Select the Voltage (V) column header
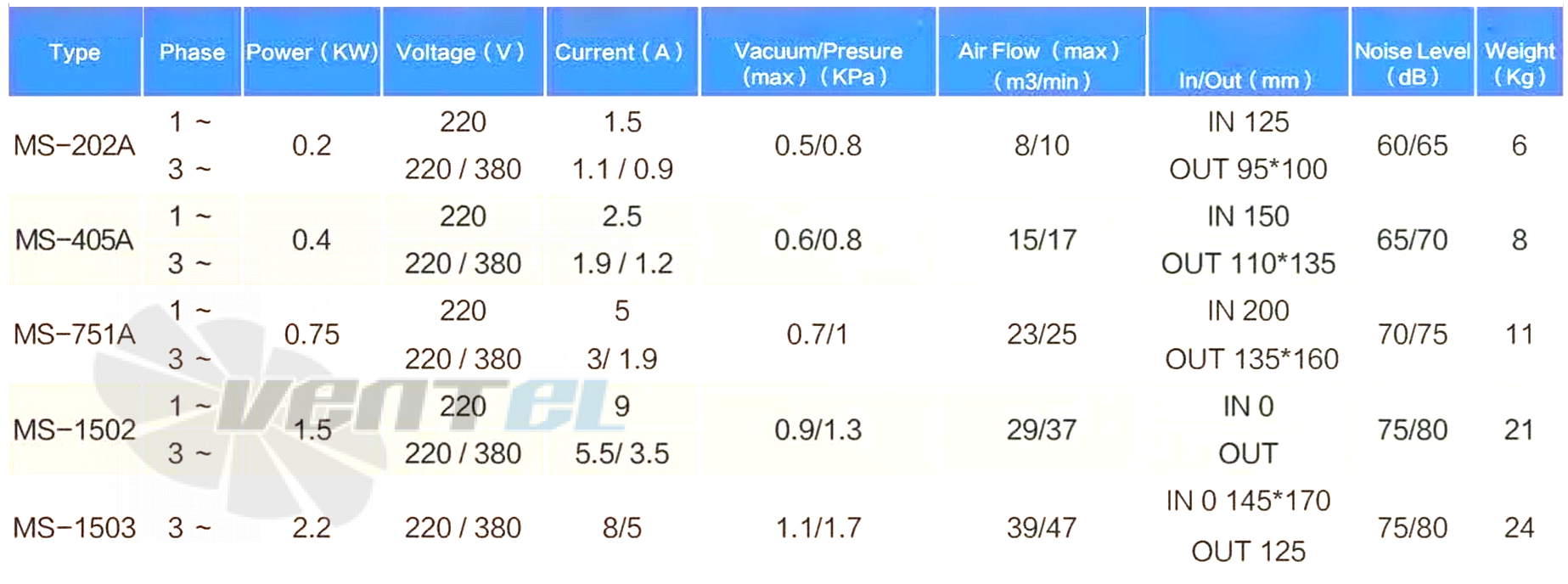 click(463, 52)
